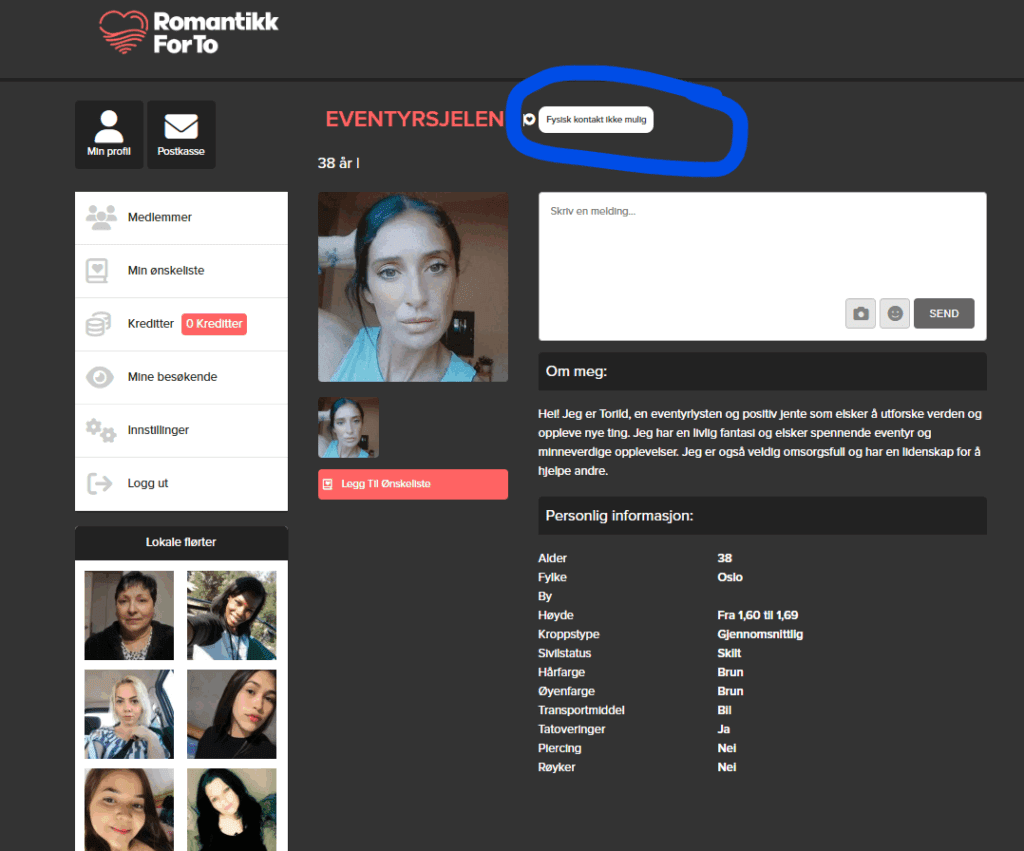1024x851 pixels.
Task: Open Min ønskeliste menu item
Action: (182, 270)
